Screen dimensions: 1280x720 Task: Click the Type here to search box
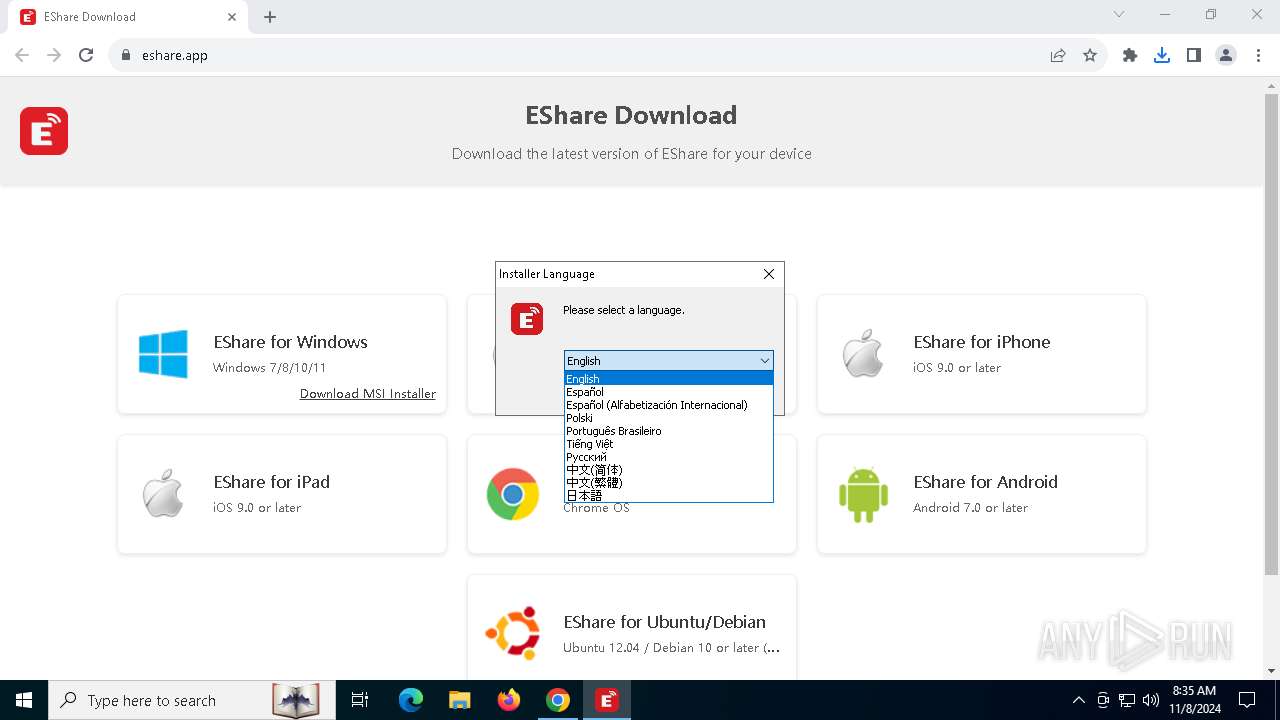tap(190, 700)
